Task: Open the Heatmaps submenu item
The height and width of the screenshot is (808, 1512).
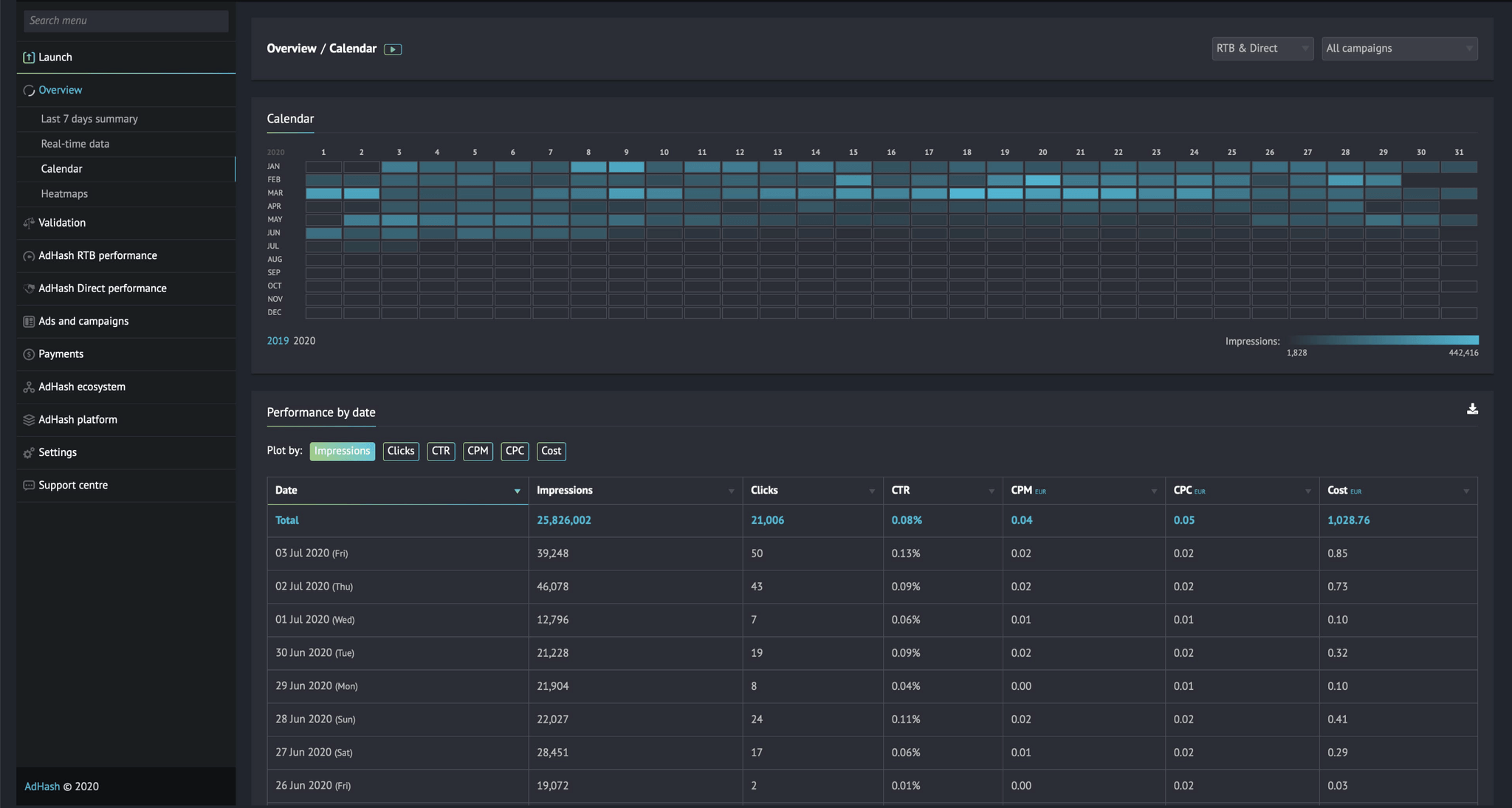Action: coord(64,194)
